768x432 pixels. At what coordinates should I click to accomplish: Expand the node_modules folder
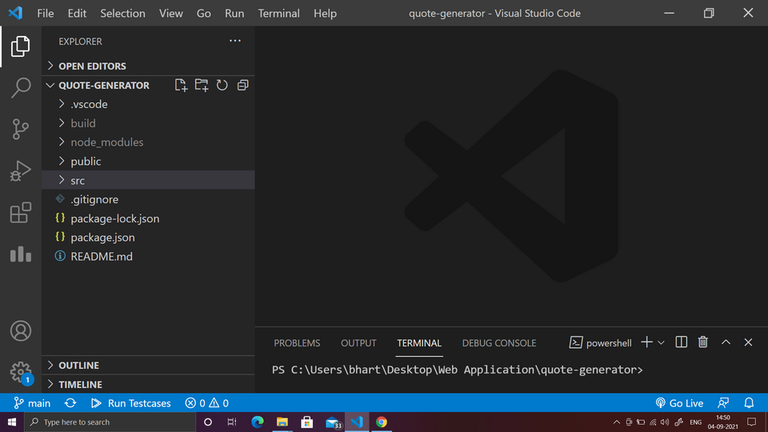[148, 143]
